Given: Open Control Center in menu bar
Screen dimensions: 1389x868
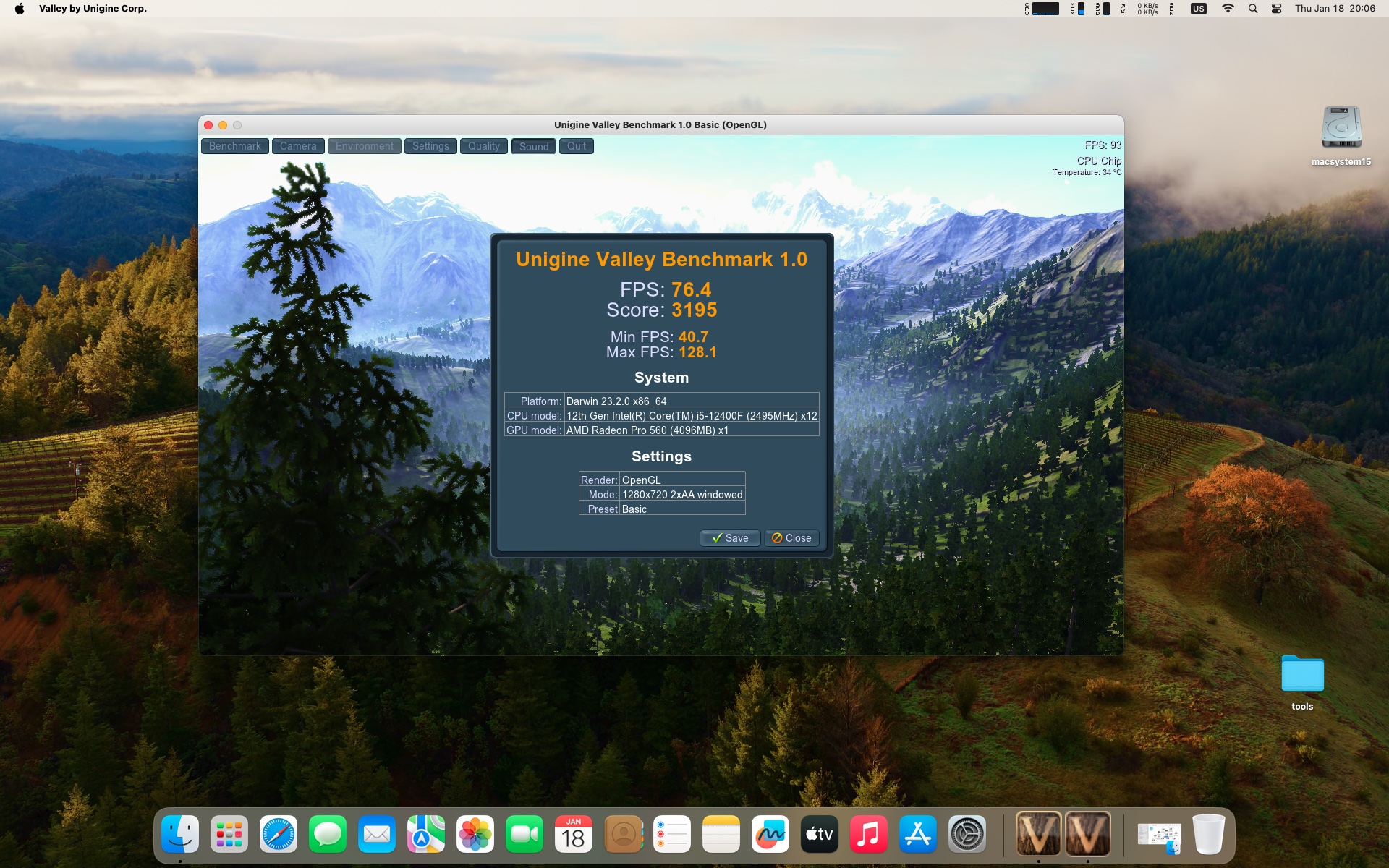Looking at the screenshot, I should tap(1277, 9).
